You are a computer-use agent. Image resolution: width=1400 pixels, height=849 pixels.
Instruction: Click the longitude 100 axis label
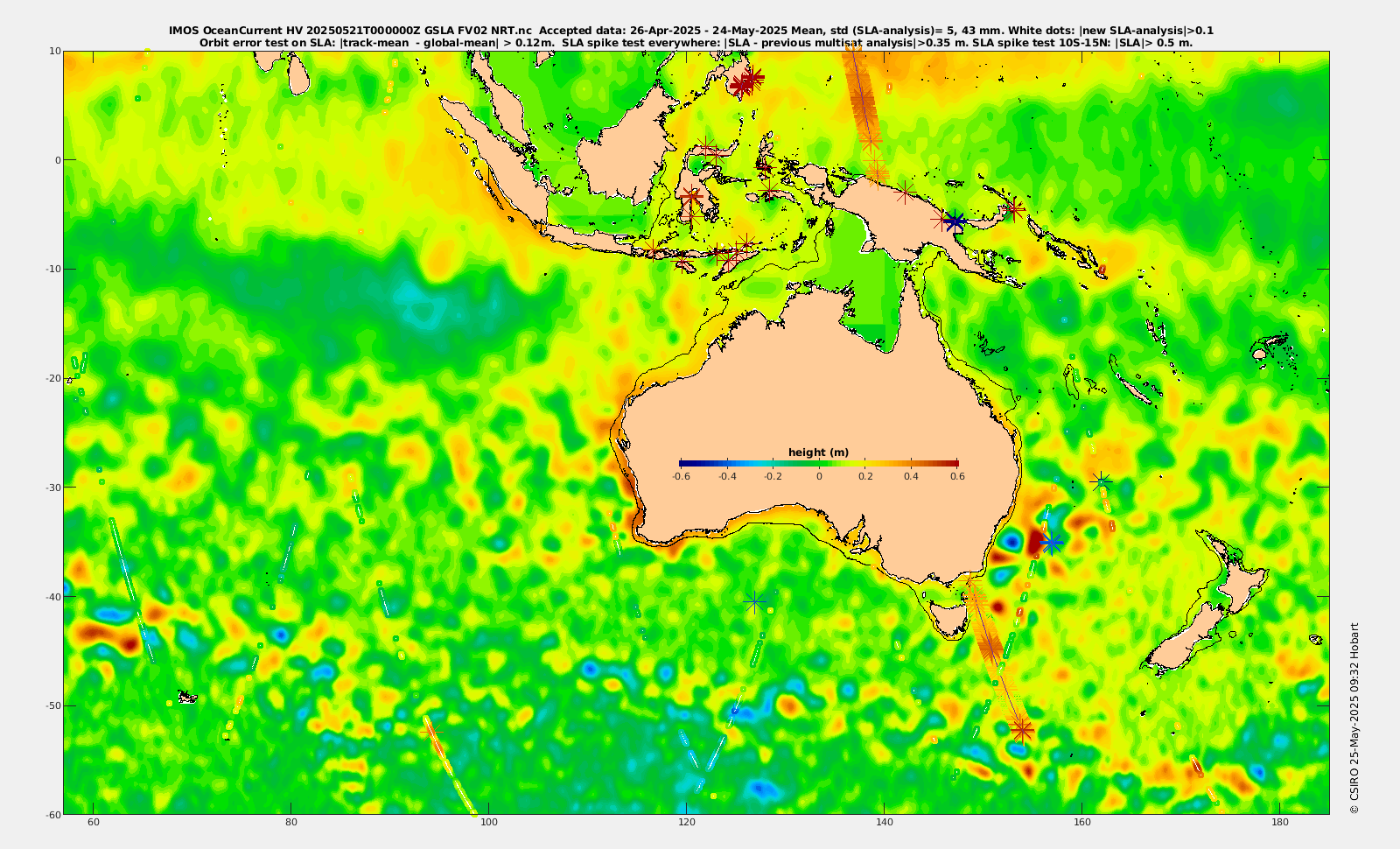click(x=489, y=823)
